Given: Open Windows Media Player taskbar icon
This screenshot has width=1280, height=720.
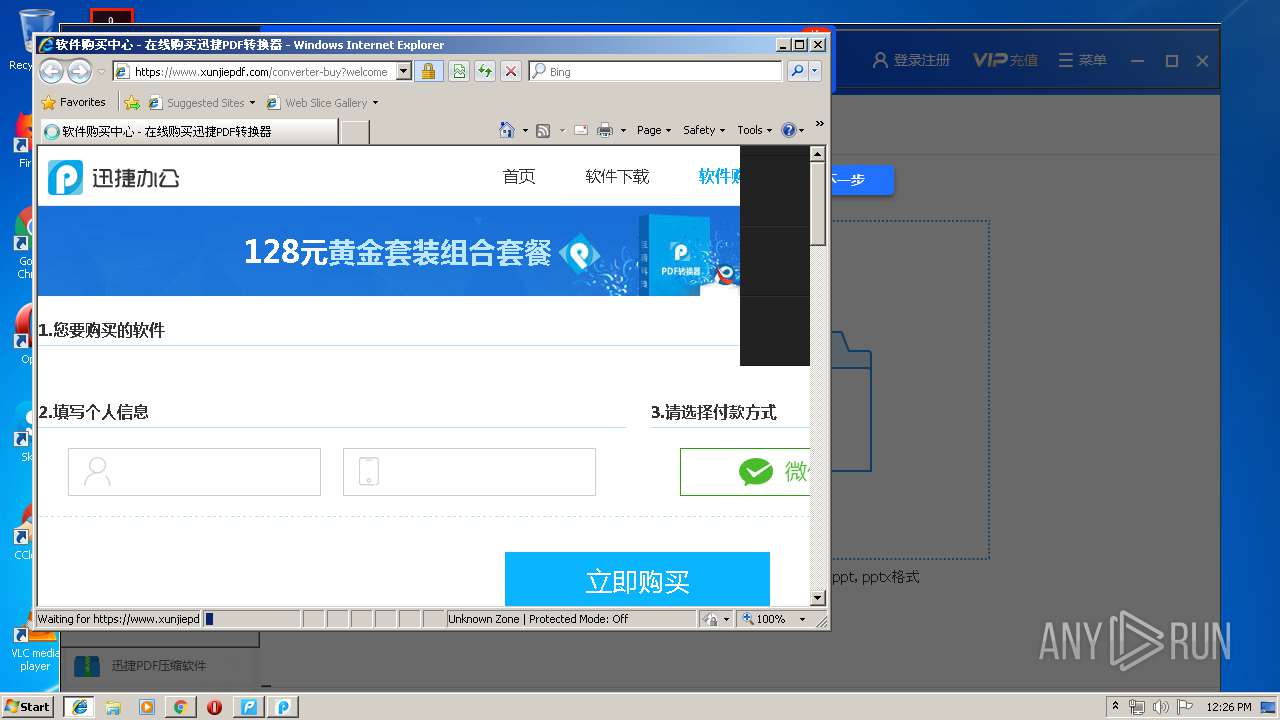Looking at the screenshot, I should click(x=147, y=707).
